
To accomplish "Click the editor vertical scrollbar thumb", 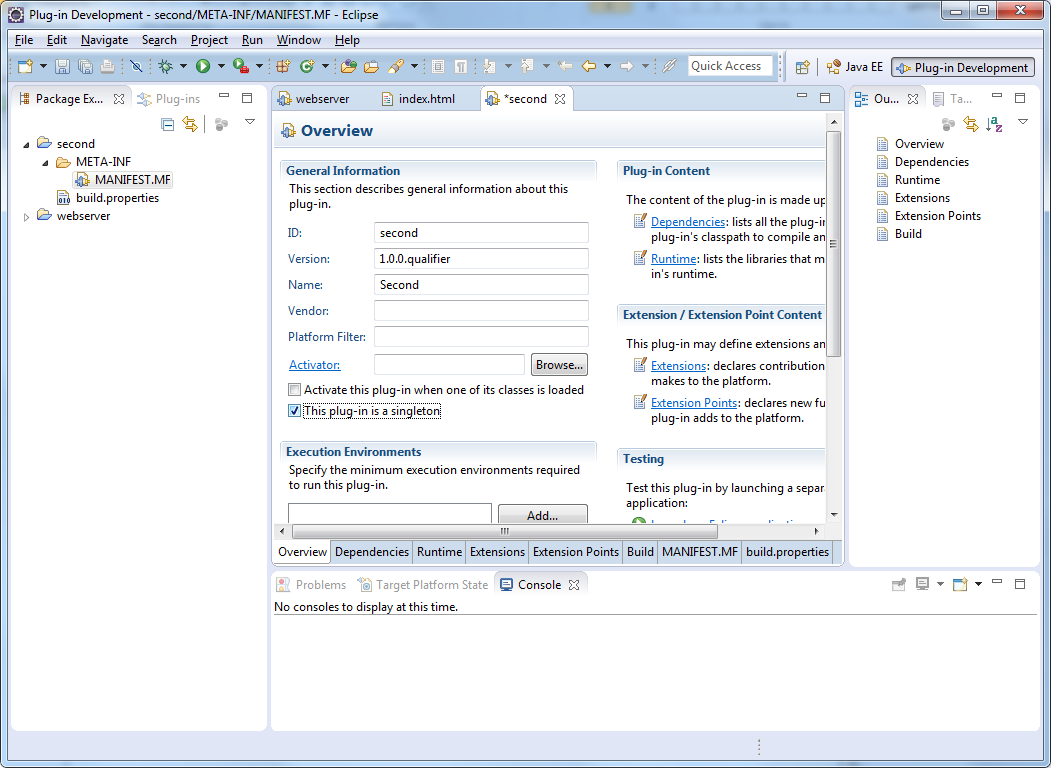I will pos(833,243).
